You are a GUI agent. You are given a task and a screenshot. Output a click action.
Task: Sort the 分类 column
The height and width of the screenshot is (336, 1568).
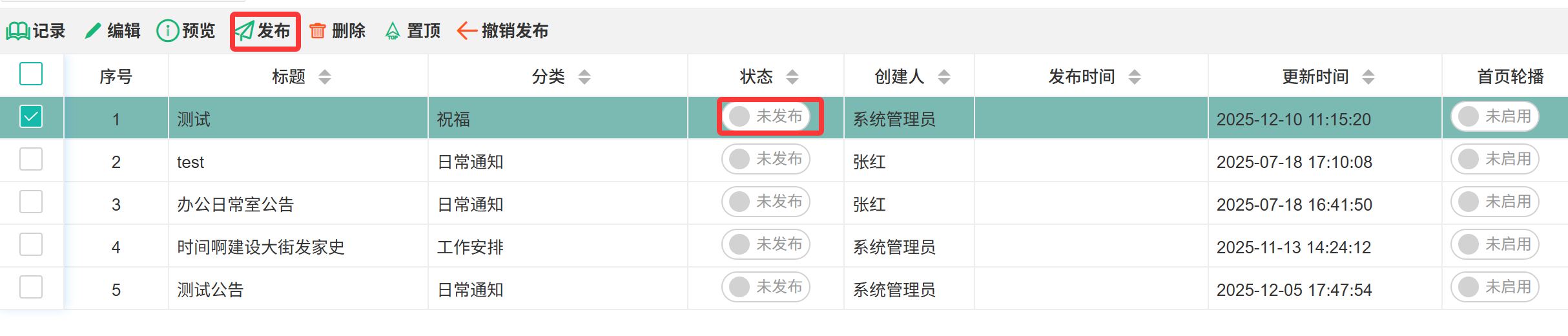pos(584,77)
